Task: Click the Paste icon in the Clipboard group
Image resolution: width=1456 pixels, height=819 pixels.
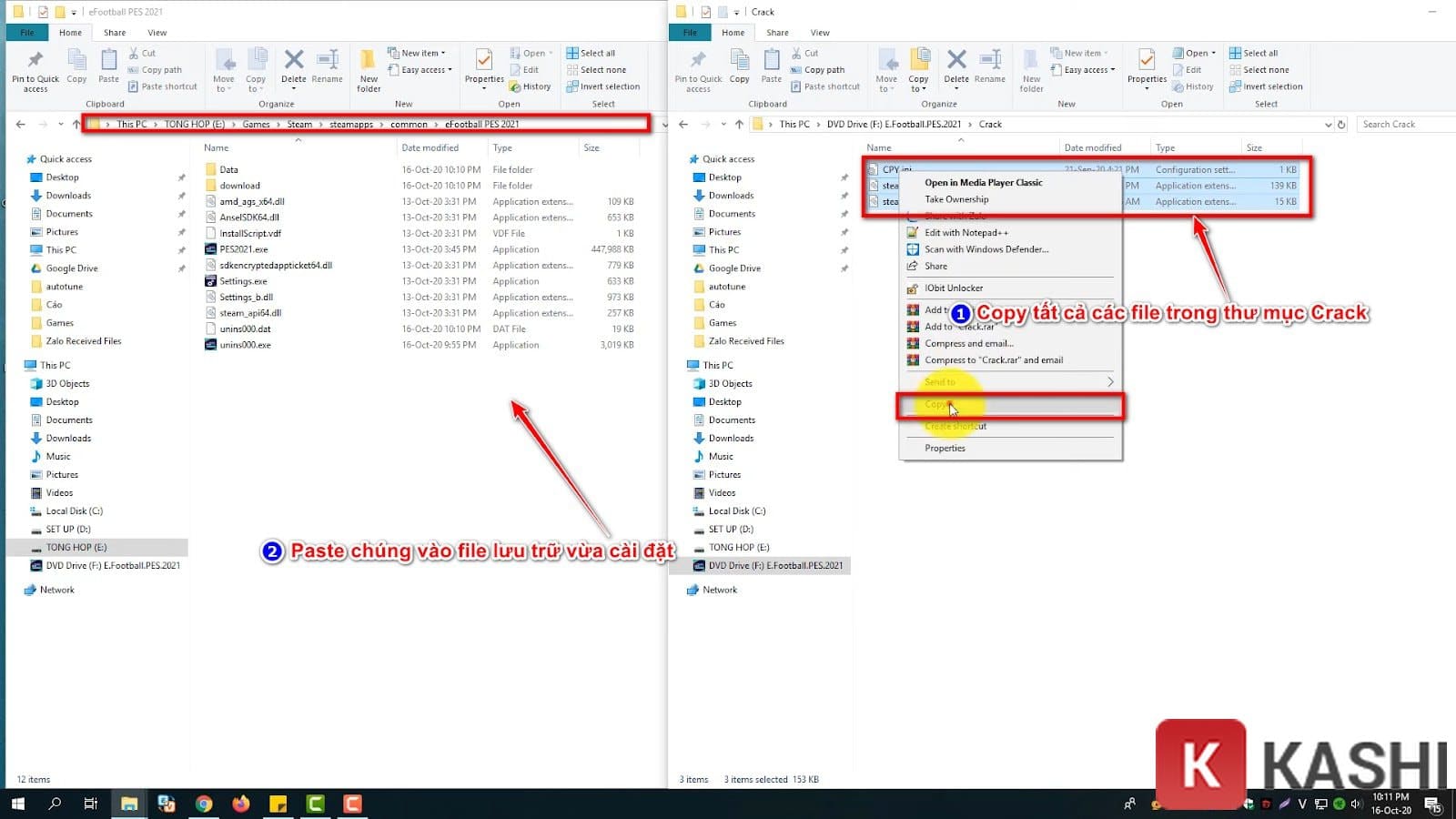Action: pos(108,69)
